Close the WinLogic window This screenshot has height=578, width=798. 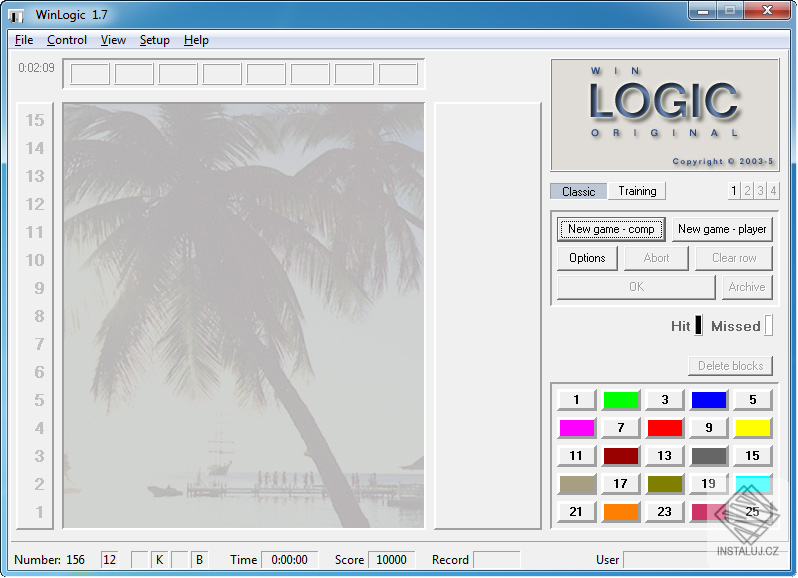pyautogui.click(x=767, y=10)
